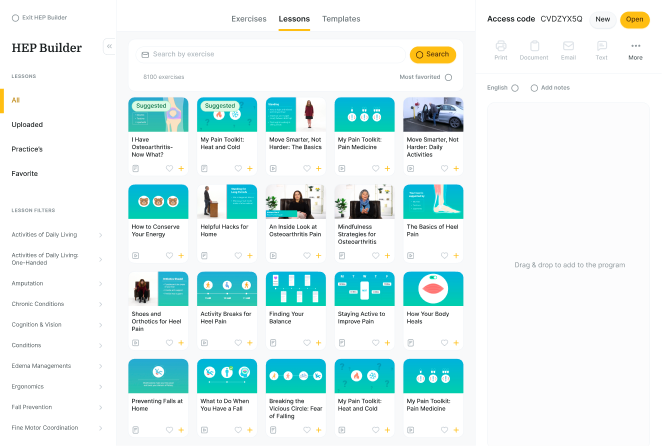Favorite 'Move Smarter, Not Harder: Daily Activities'
Screen dimensions: 662x446
coord(445,169)
